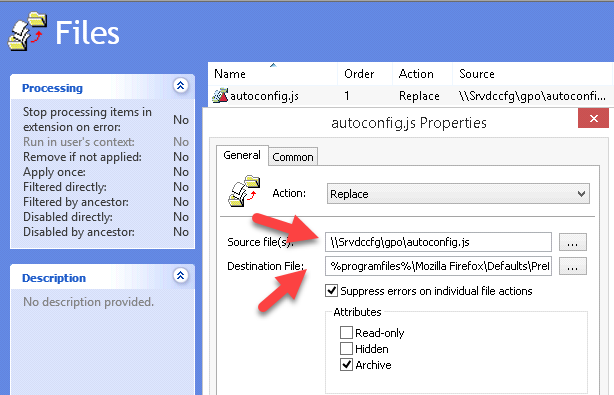The image size is (614, 395).
Task: Click the Source column header
Action: (x=533, y=74)
